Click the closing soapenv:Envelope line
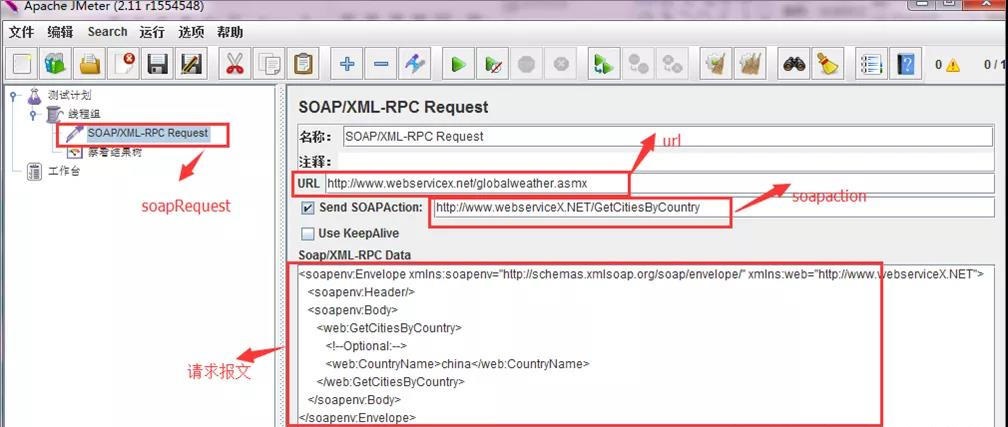 point(357,417)
